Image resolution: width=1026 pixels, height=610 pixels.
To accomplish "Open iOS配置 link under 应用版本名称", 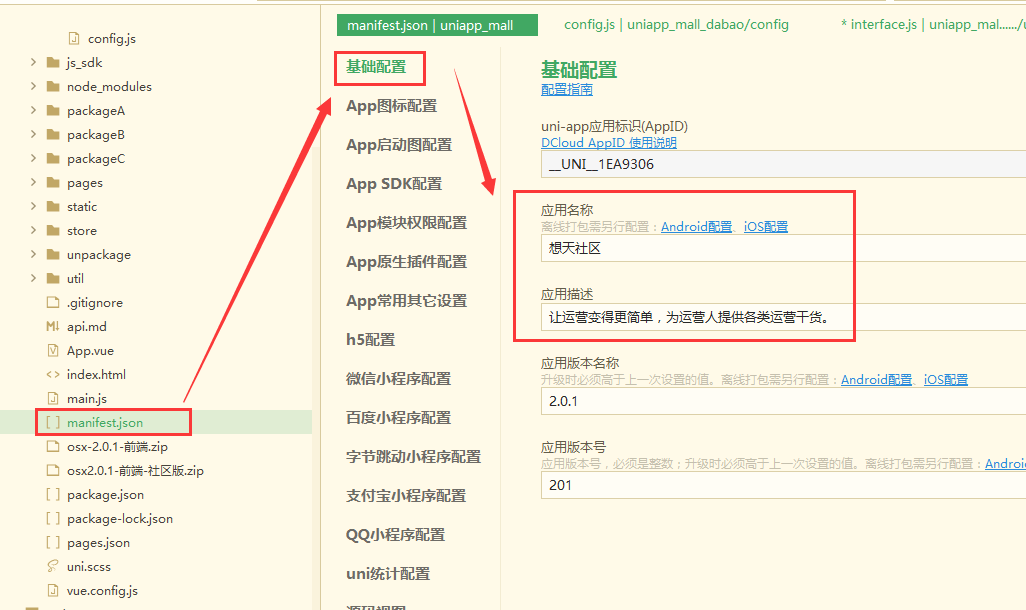I will [946, 380].
